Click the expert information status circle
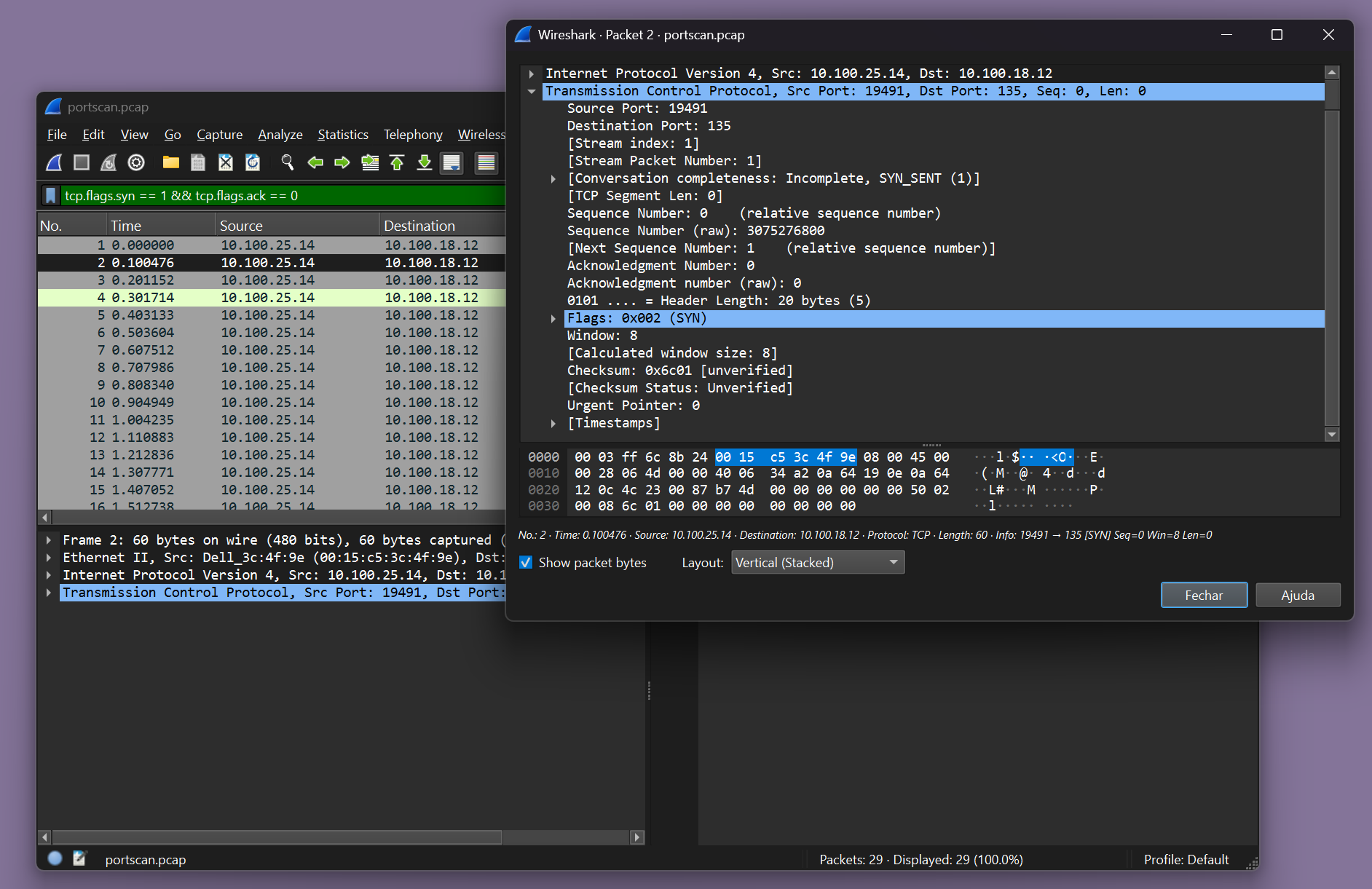1372x889 pixels. click(x=55, y=858)
